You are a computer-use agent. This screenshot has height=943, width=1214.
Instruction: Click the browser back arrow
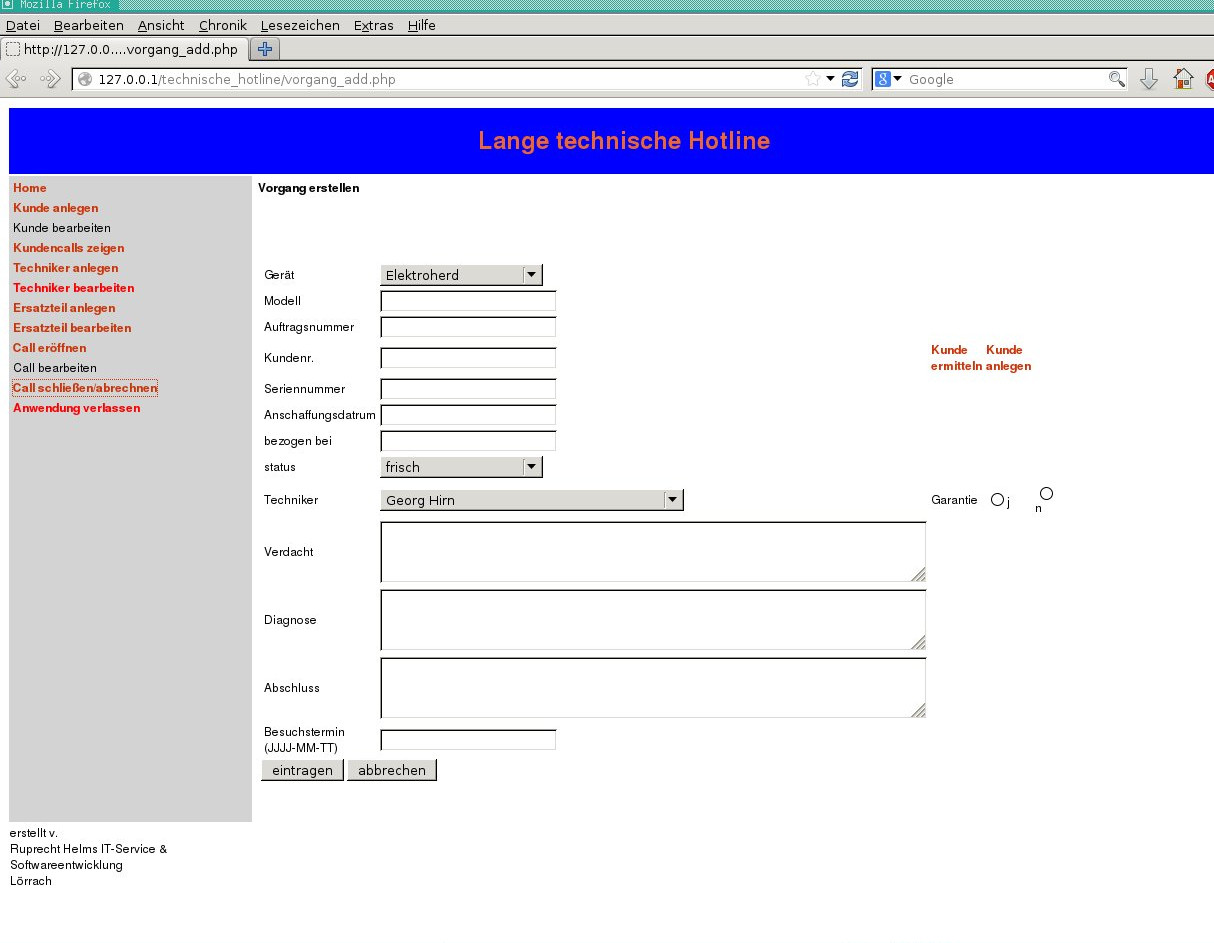coord(16,79)
